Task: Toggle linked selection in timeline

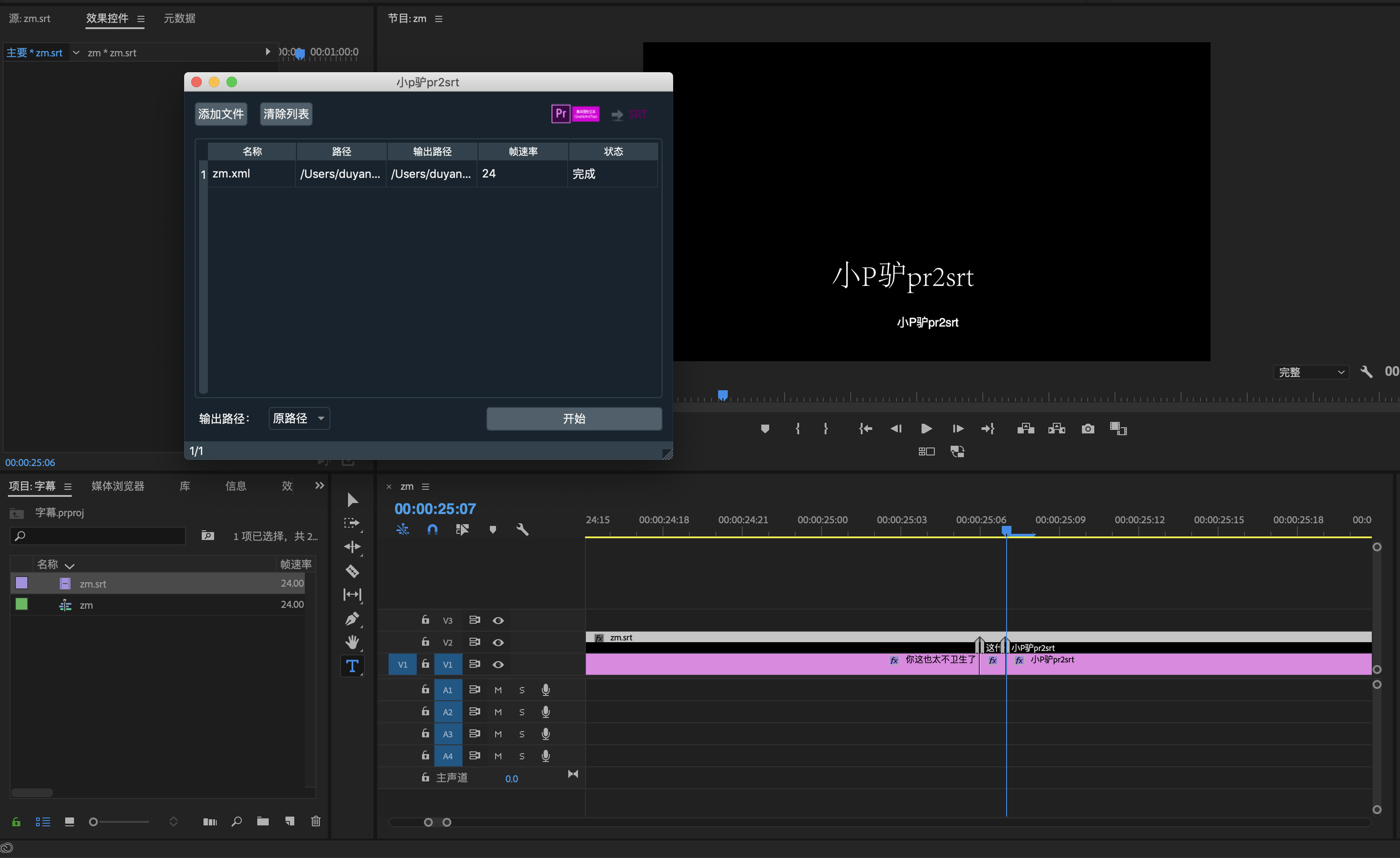Action: click(x=462, y=529)
